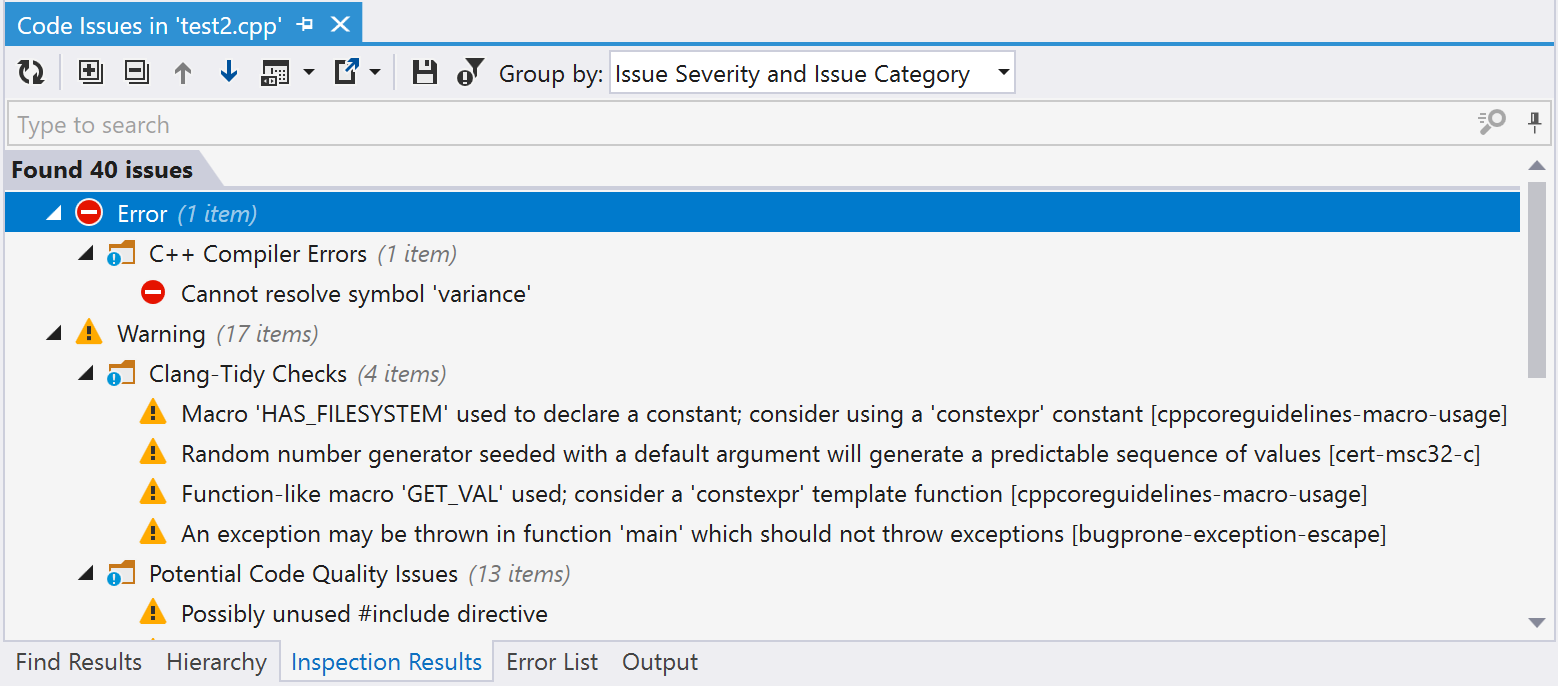Switch to the Error List tab
Image resolution: width=1558 pixels, height=686 pixels.
click(x=552, y=662)
